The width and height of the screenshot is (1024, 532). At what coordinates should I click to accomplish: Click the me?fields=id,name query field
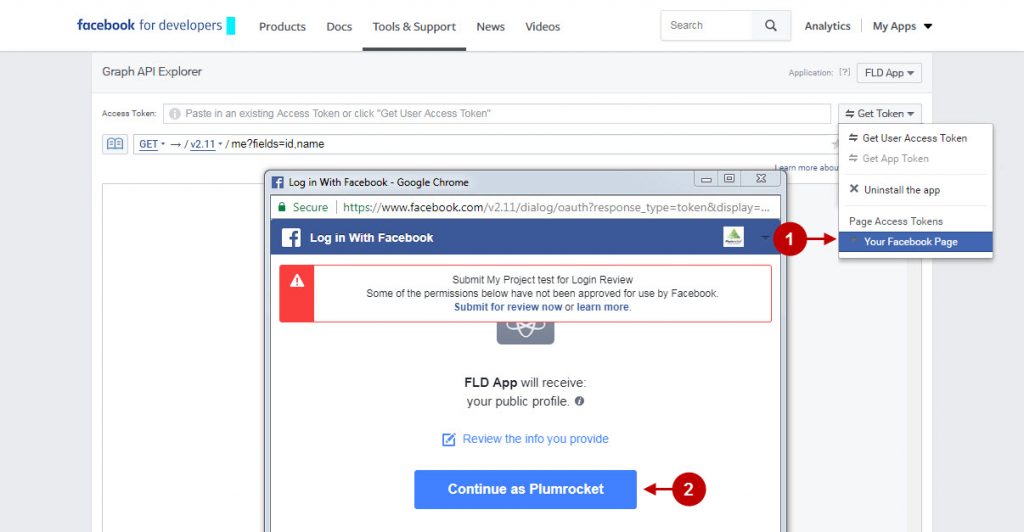tap(278, 144)
